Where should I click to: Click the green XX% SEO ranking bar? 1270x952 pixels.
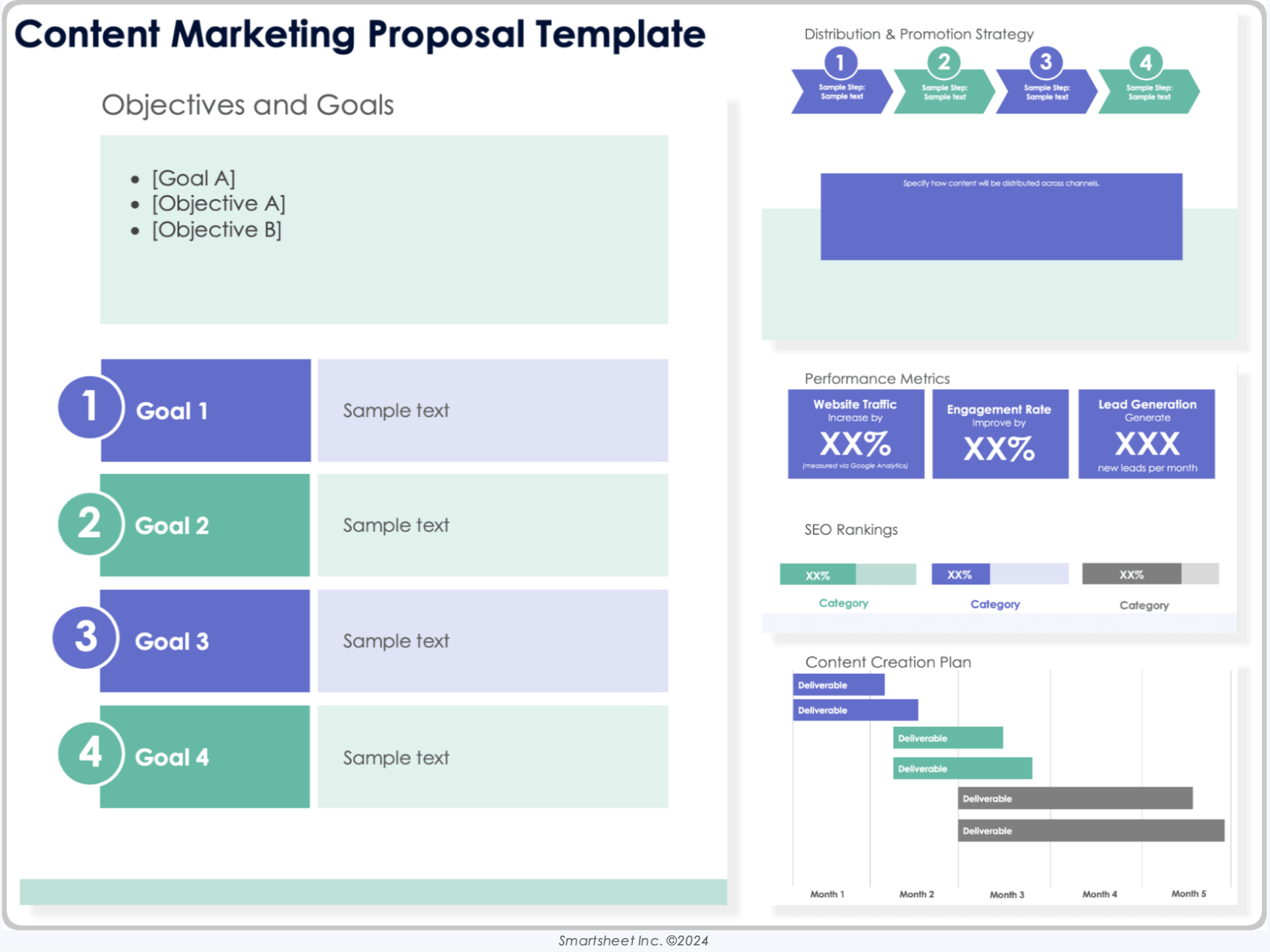tap(848, 575)
